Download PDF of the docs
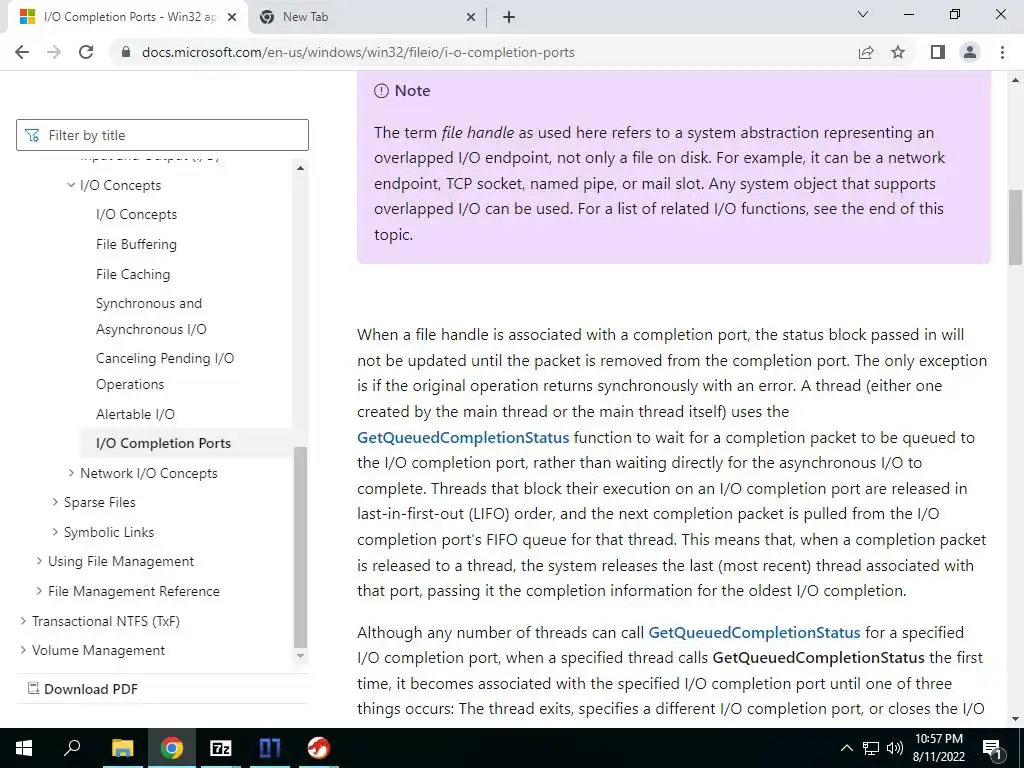The height and width of the screenshot is (768, 1024). [83, 689]
